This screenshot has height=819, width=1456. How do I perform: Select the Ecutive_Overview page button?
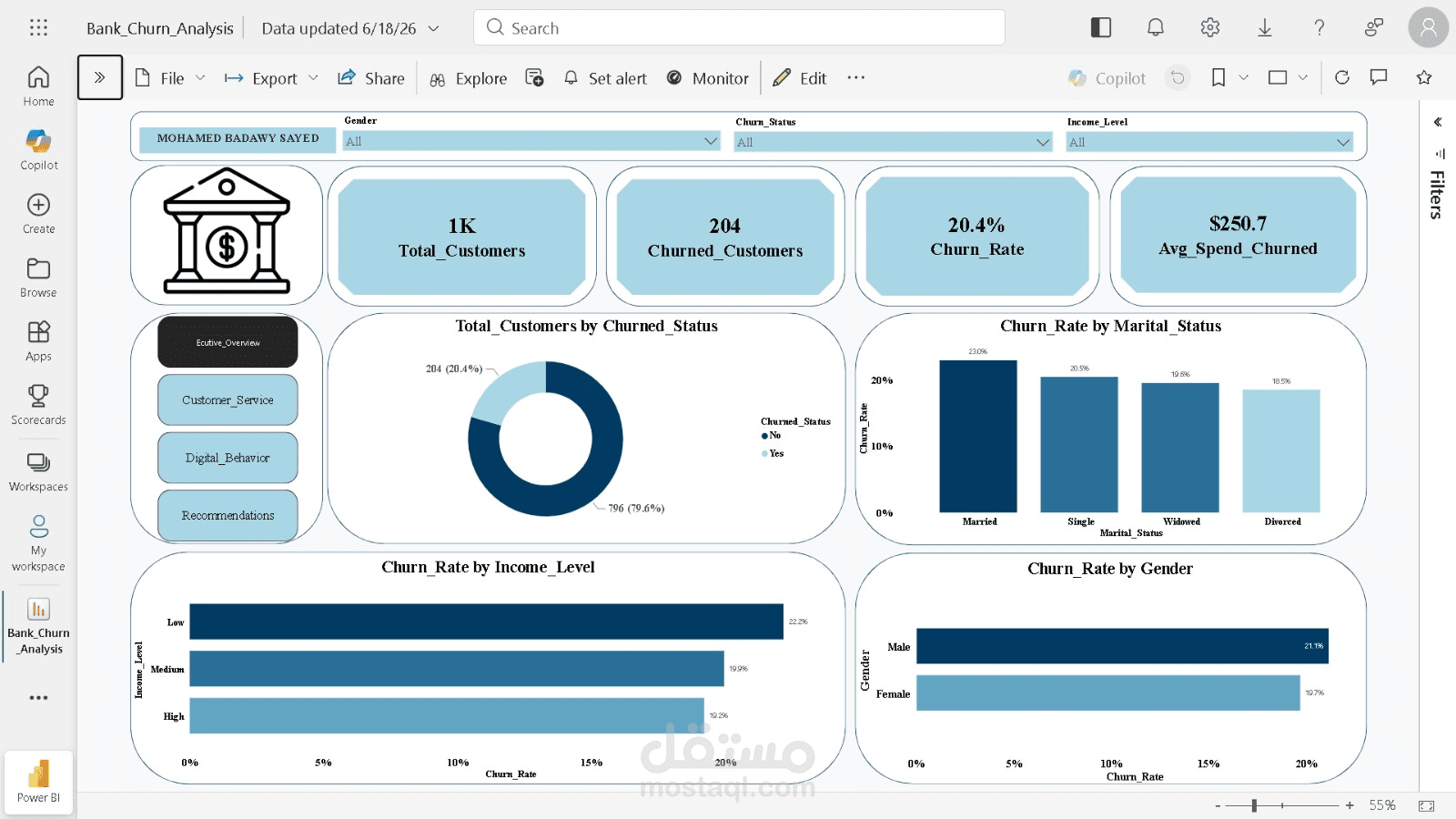click(x=227, y=342)
